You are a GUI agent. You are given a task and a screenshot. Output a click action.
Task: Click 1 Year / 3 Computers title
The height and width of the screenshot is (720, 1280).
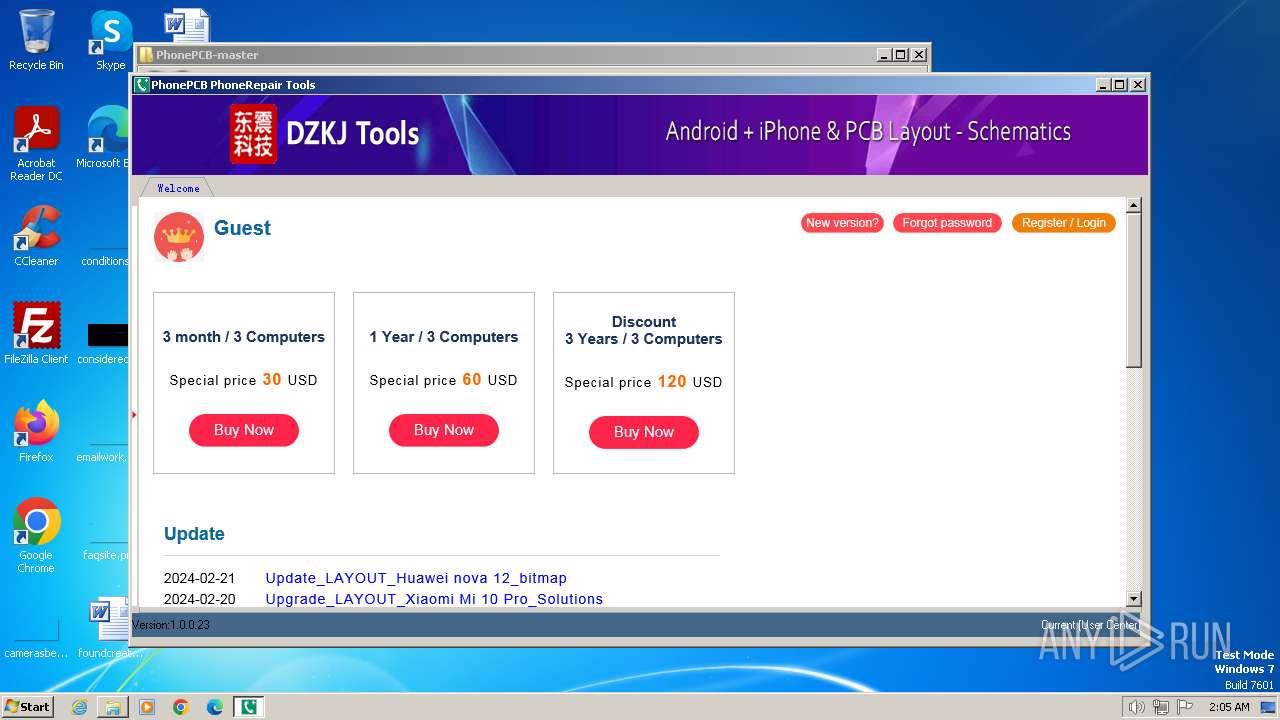pos(444,337)
